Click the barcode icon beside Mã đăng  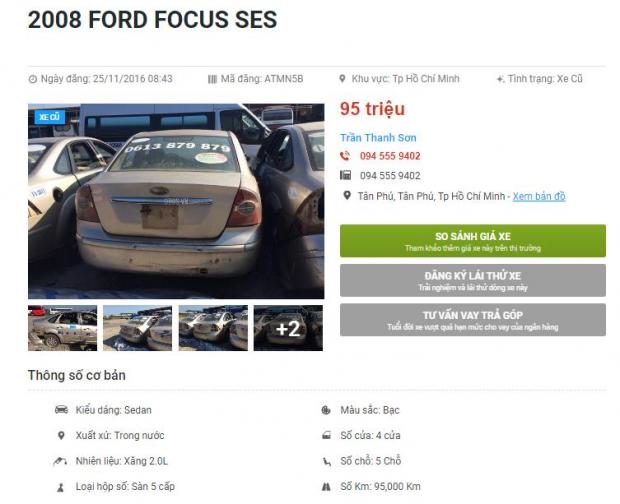point(212,79)
